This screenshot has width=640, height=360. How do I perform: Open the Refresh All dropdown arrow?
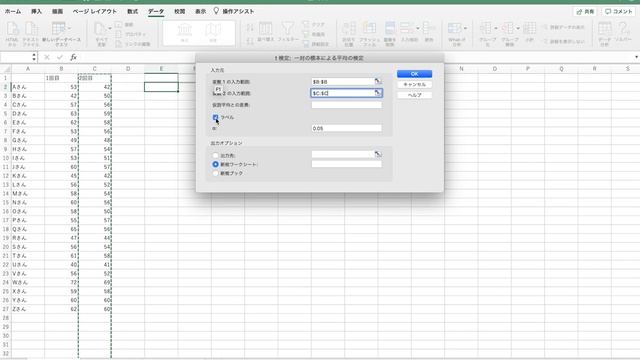point(110,28)
